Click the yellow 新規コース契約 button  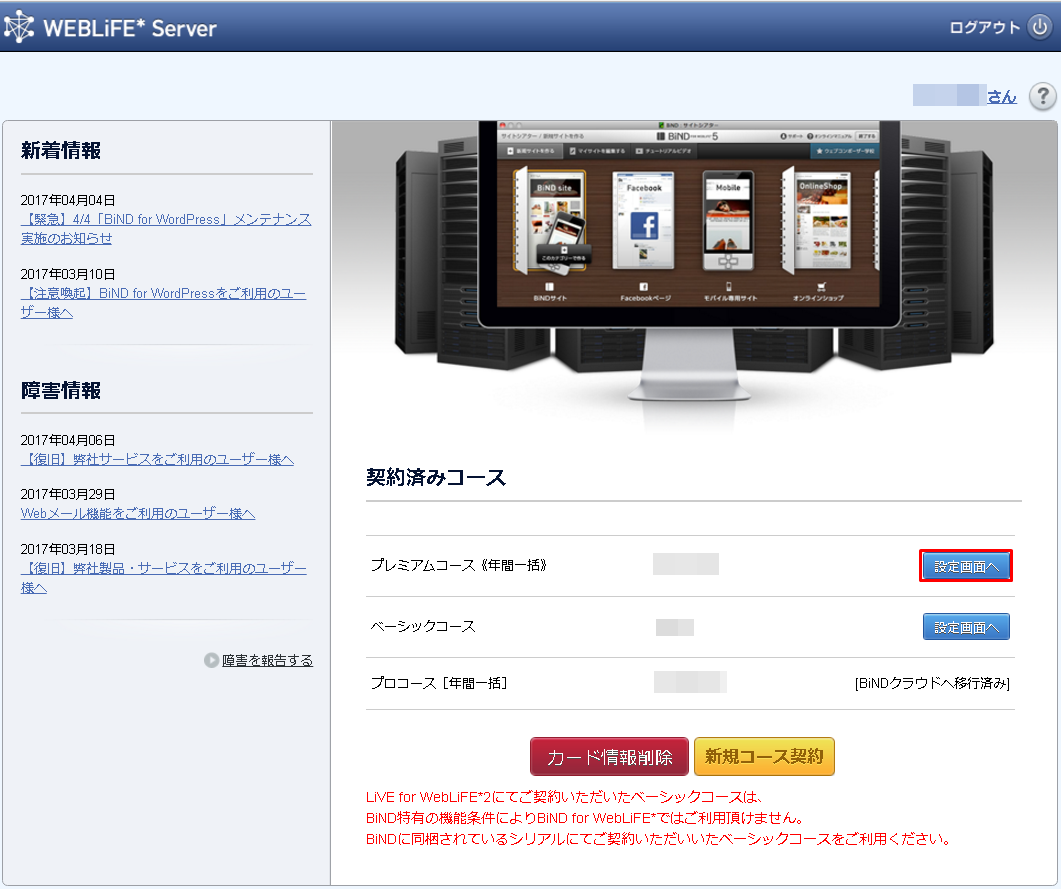point(764,757)
